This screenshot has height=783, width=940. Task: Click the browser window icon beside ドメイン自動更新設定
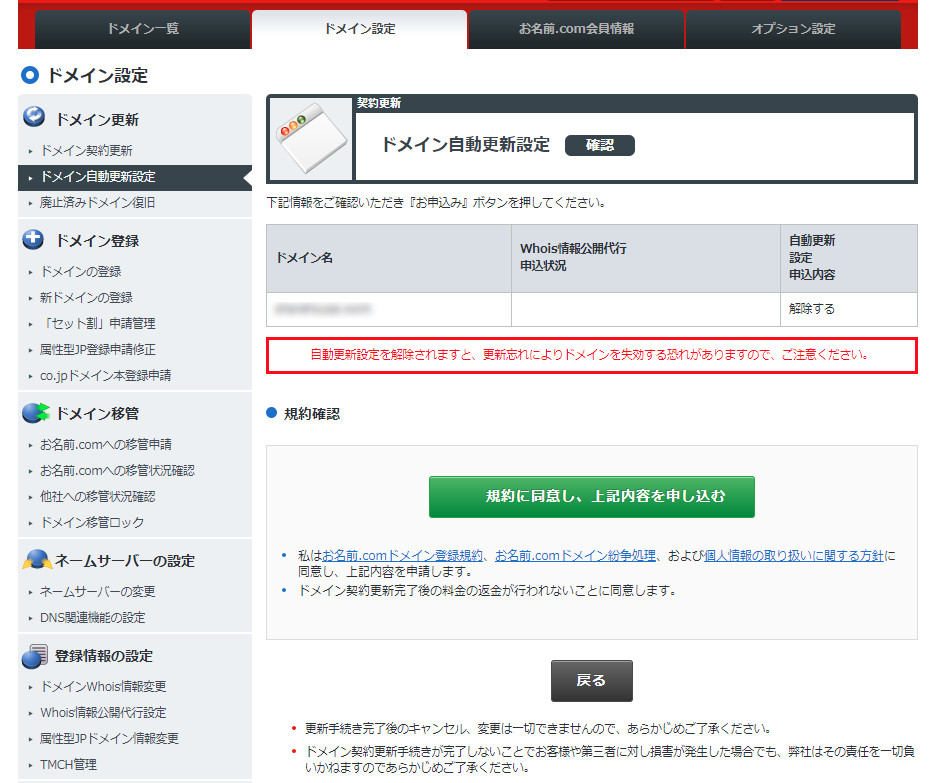coord(309,139)
